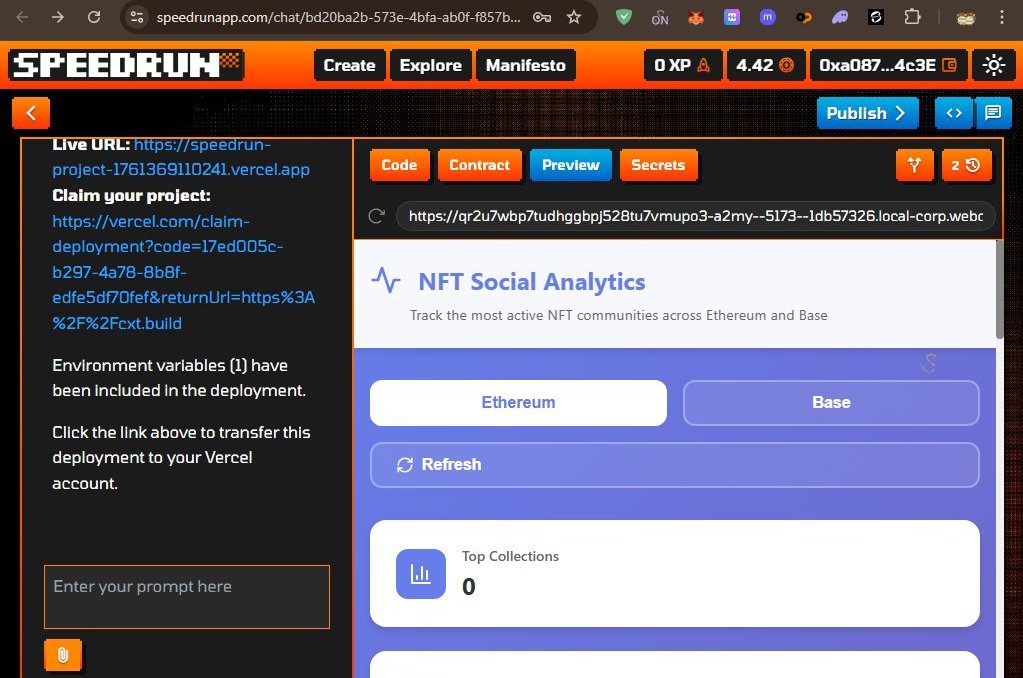
Task: Click the fork/branch icon button
Action: (915, 165)
